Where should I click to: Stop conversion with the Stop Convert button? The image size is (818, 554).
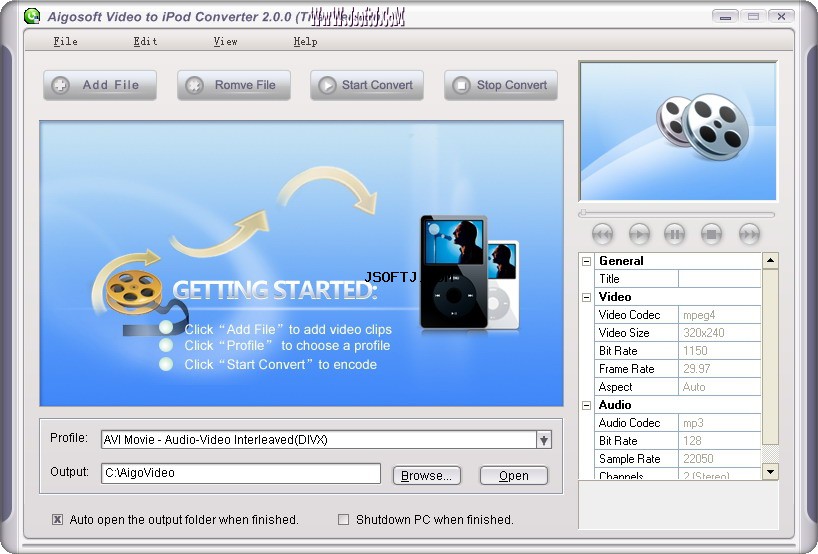pos(501,85)
